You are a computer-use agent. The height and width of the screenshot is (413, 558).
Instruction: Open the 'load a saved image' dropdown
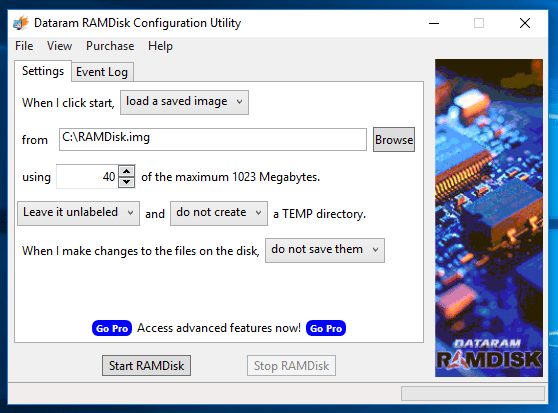pyautogui.click(x=184, y=102)
